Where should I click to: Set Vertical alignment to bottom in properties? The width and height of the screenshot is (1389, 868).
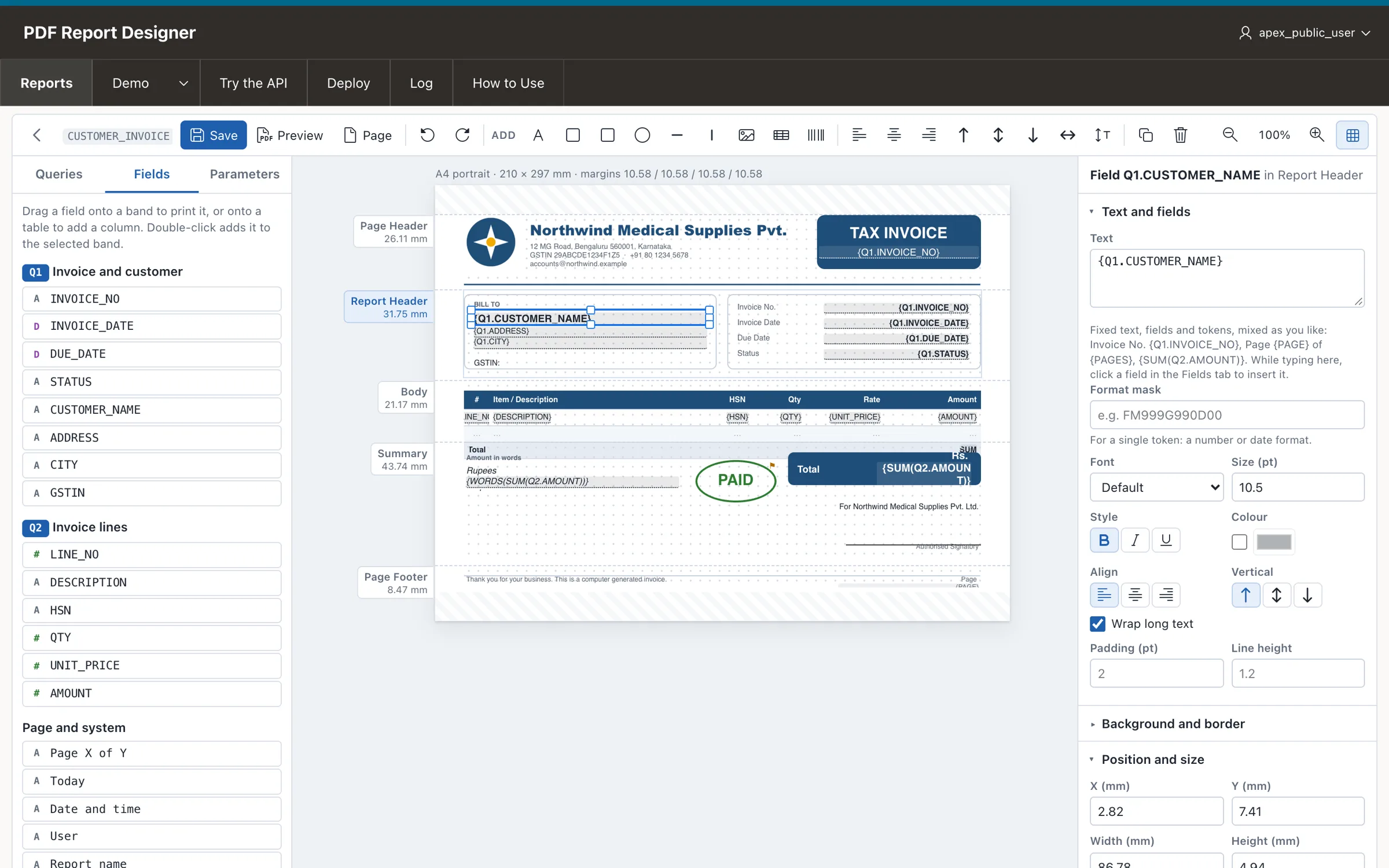pyautogui.click(x=1307, y=595)
